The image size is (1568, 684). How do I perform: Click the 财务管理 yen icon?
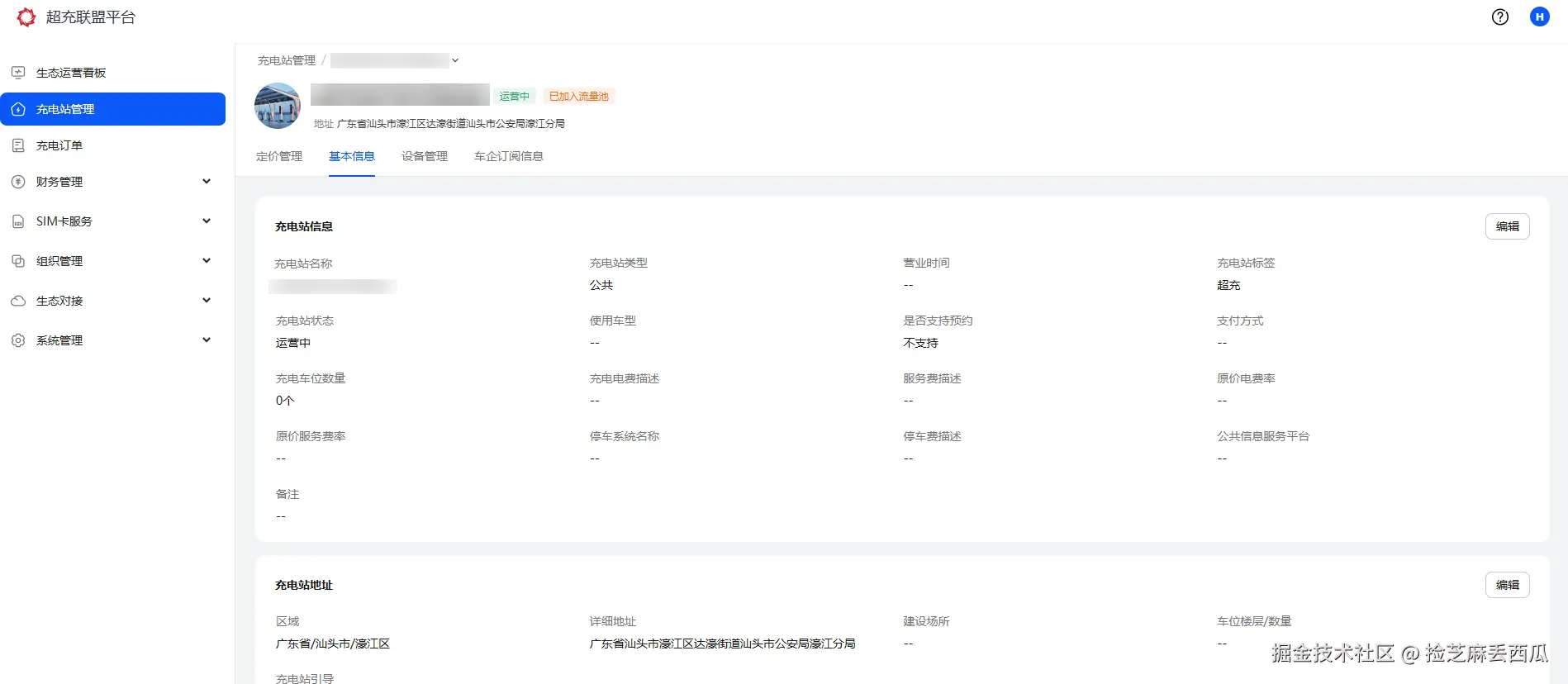[x=18, y=182]
